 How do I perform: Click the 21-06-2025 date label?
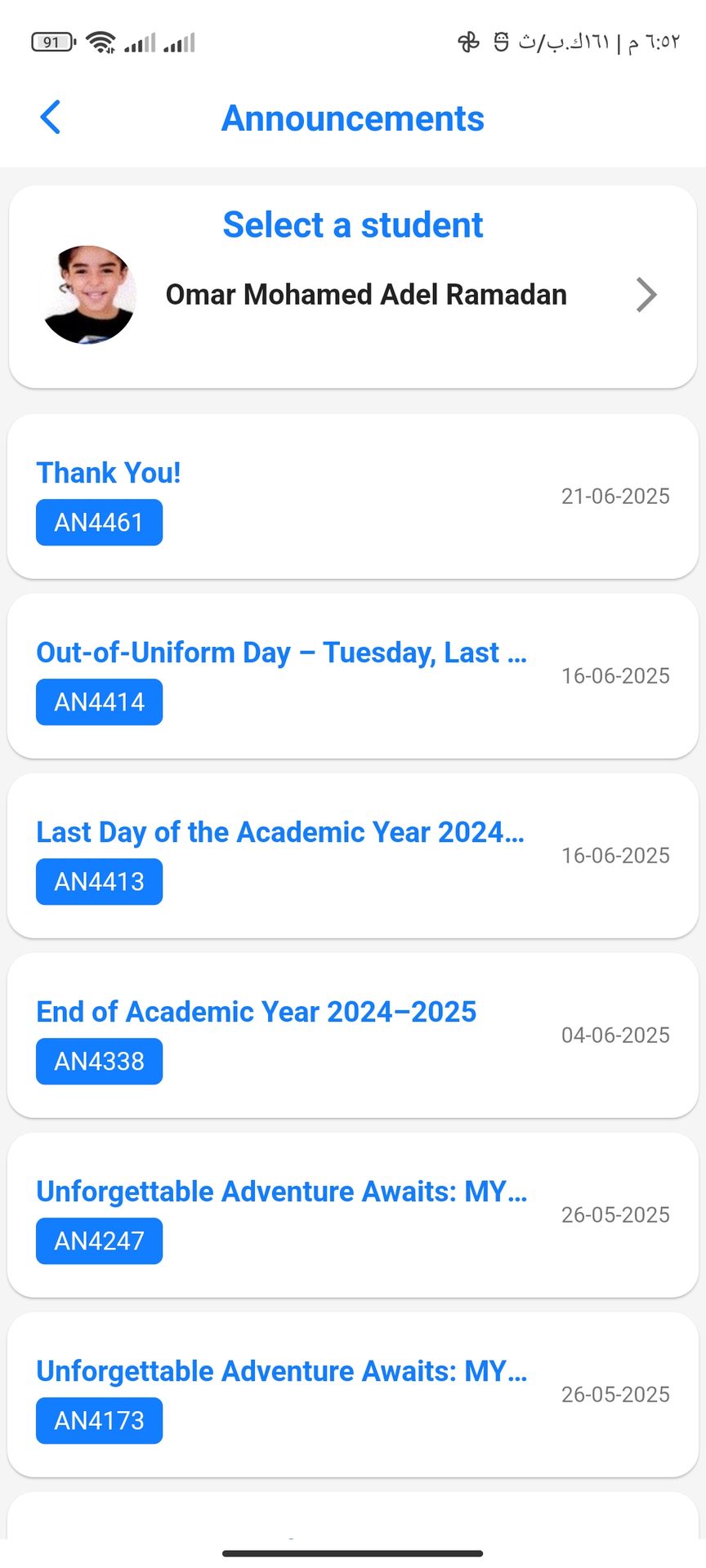(x=615, y=497)
